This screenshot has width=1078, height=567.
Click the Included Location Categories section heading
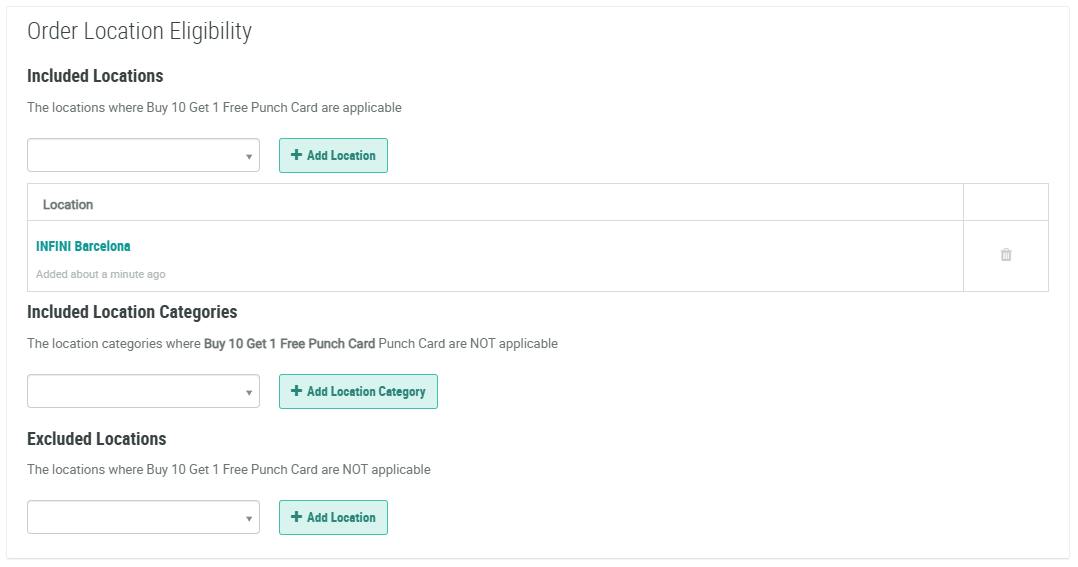pos(132,312)
